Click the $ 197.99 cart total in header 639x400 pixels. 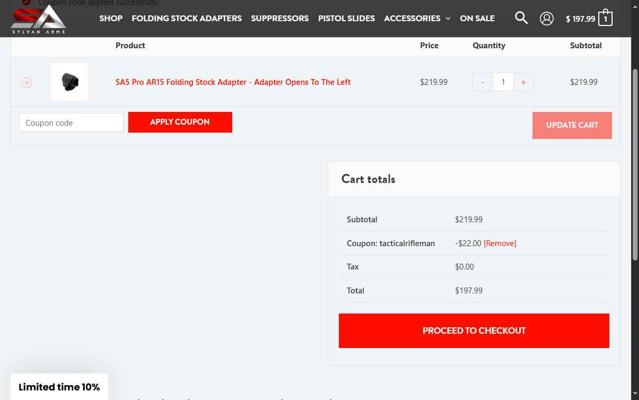pyautogui.click(x=580, y=19)
